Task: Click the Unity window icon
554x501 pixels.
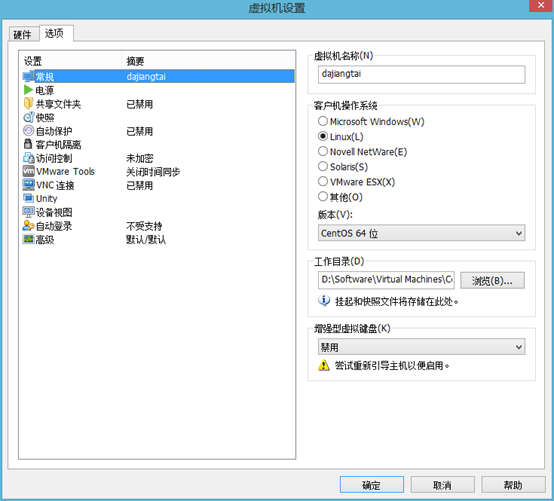Action: point(28,198)
